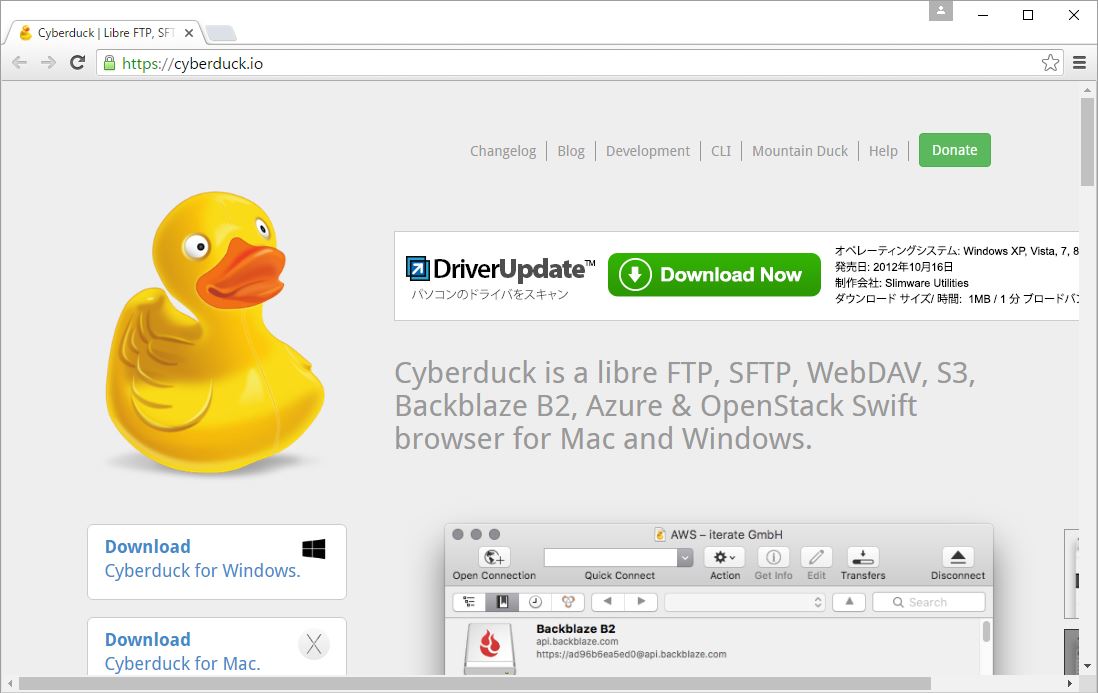Open the Help page
Viewport: 1098px width, 693px height.
883,151
